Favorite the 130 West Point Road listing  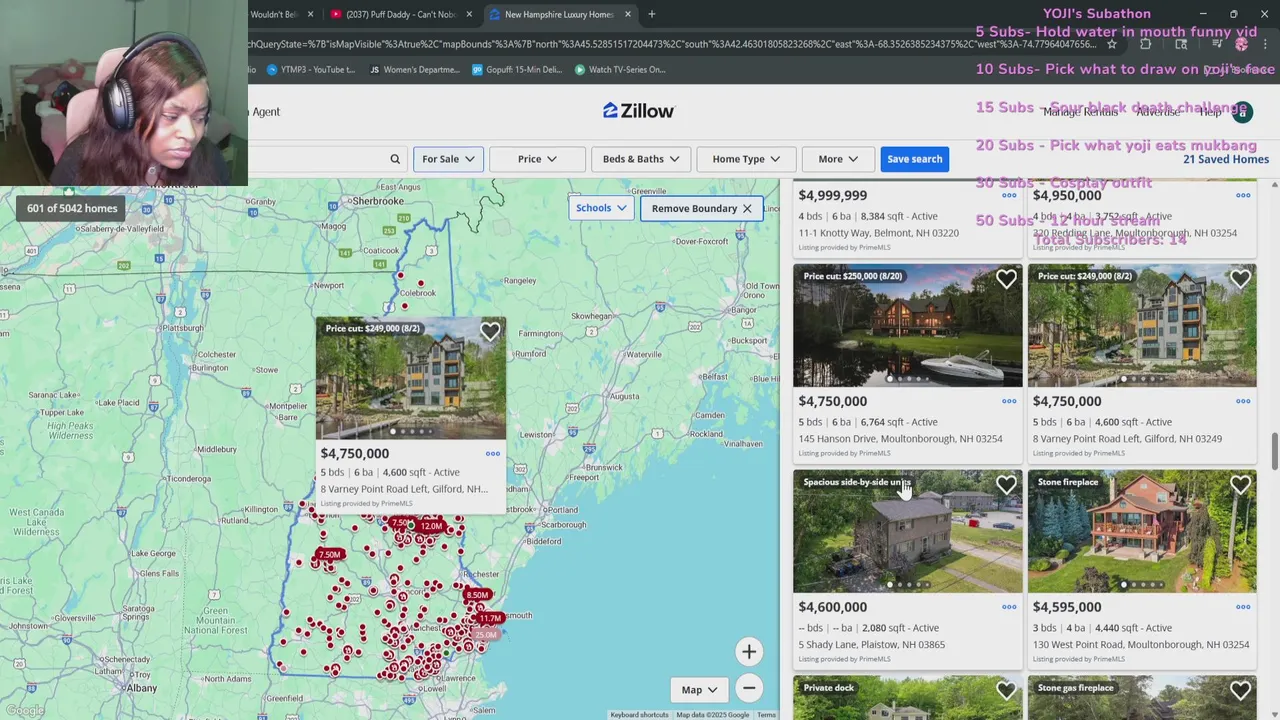(1240, 485)
